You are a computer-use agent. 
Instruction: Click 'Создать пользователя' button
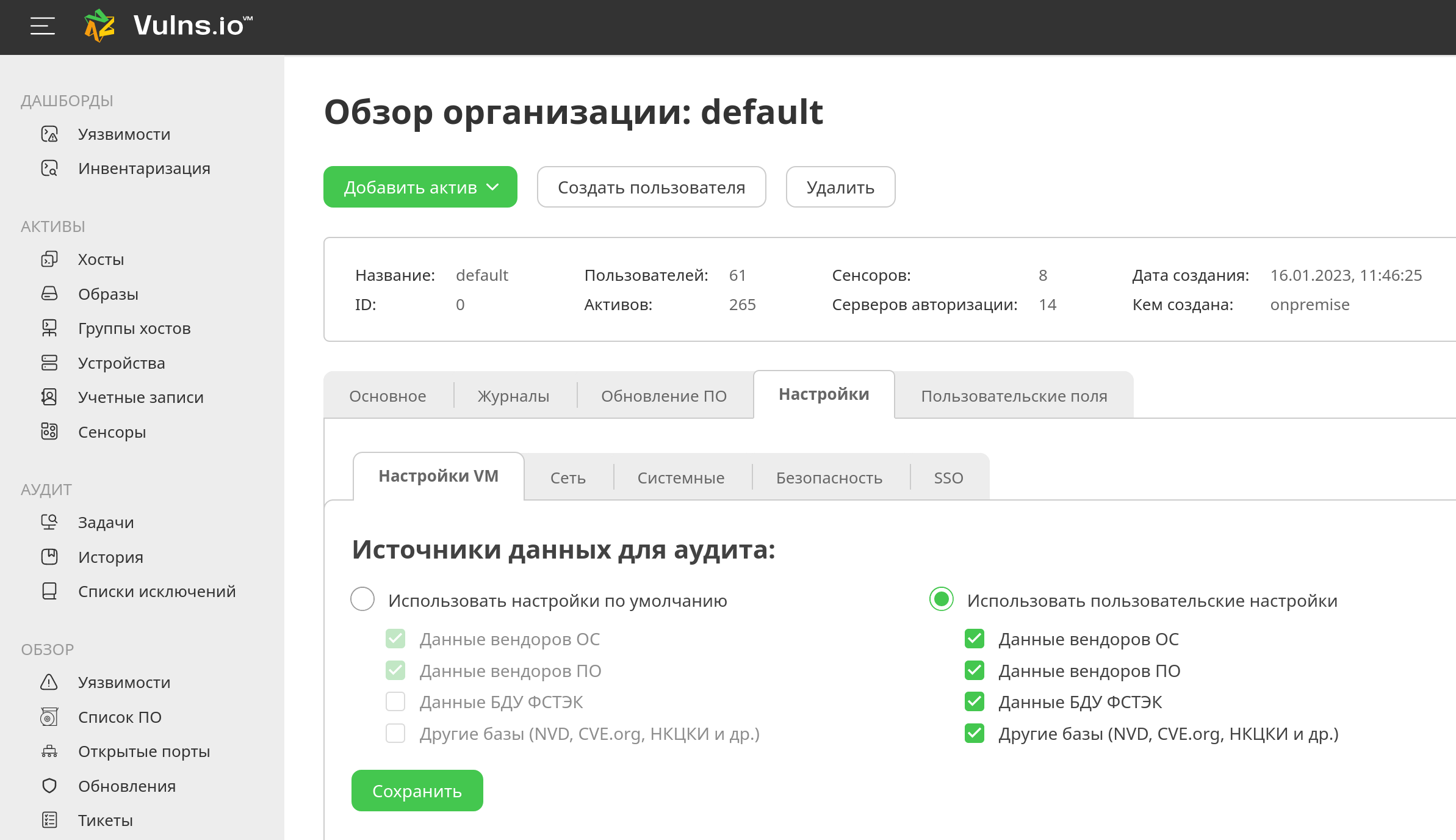[x=651, y=187]
